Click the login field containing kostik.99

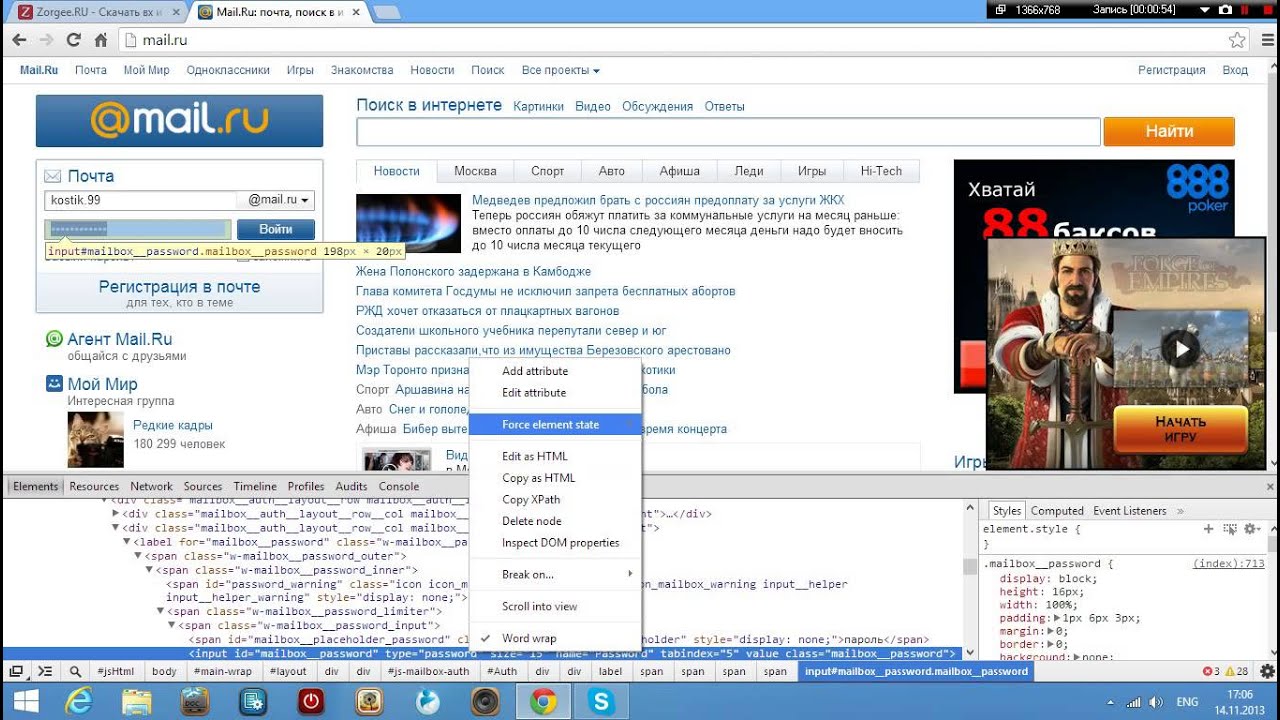point(141,200)
